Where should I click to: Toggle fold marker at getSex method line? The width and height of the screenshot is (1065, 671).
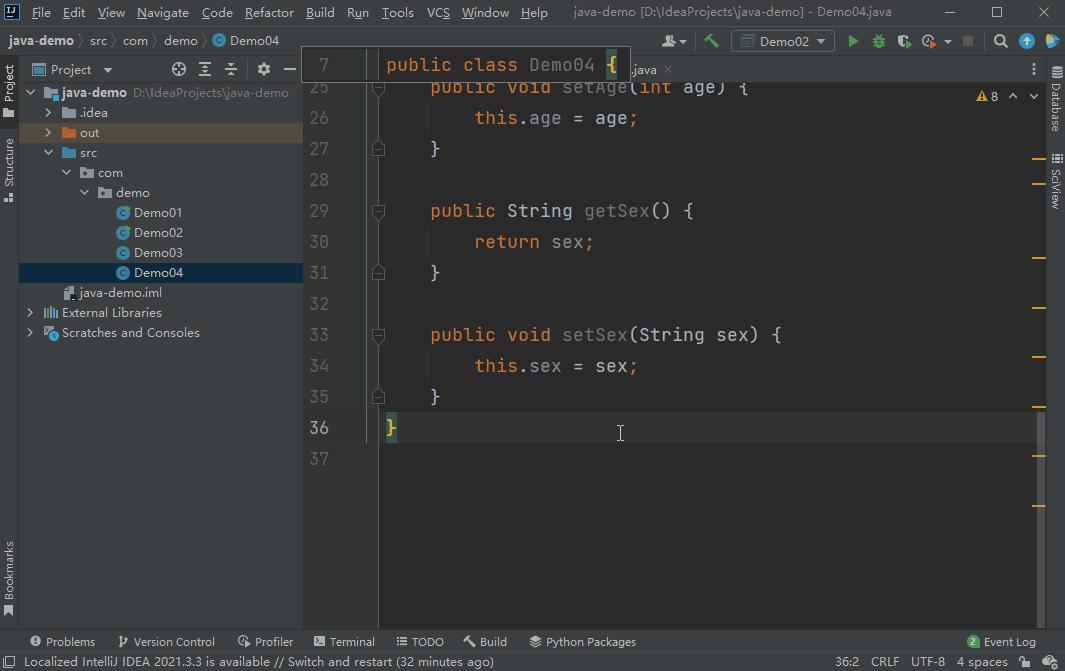378,211
